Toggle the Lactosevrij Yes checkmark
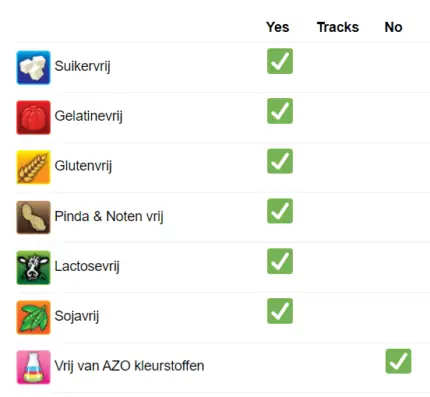This screenshot has height=397, width=430. point(280,261)
